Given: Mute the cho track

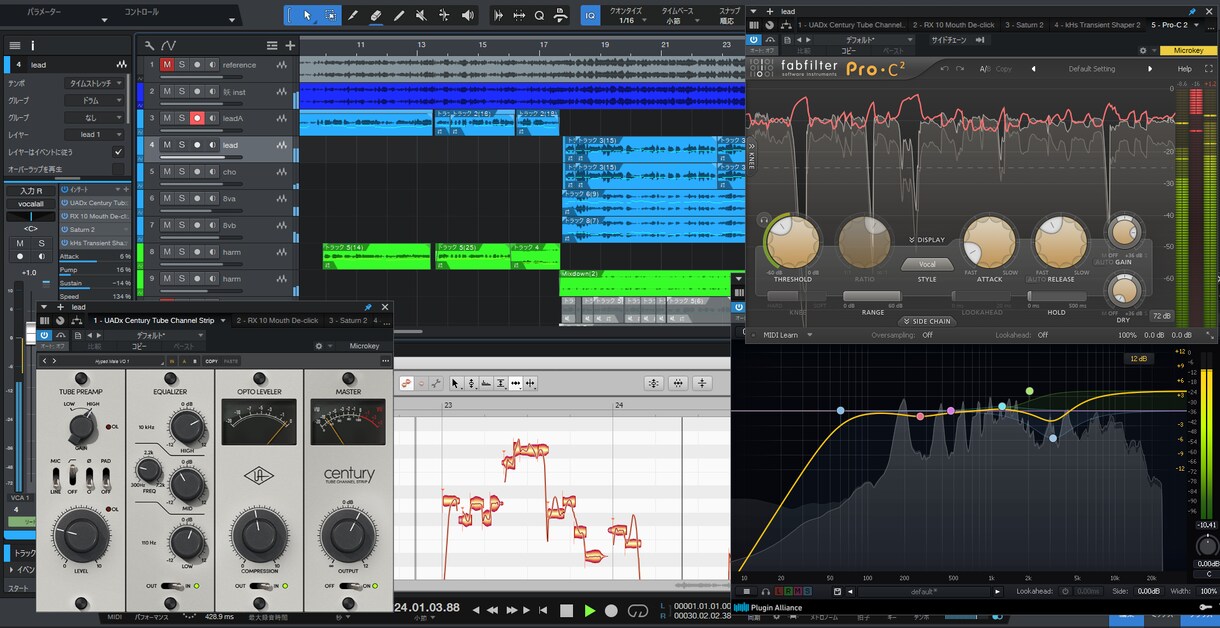Looking at the screenshot, I should click(x=167, y=171).
